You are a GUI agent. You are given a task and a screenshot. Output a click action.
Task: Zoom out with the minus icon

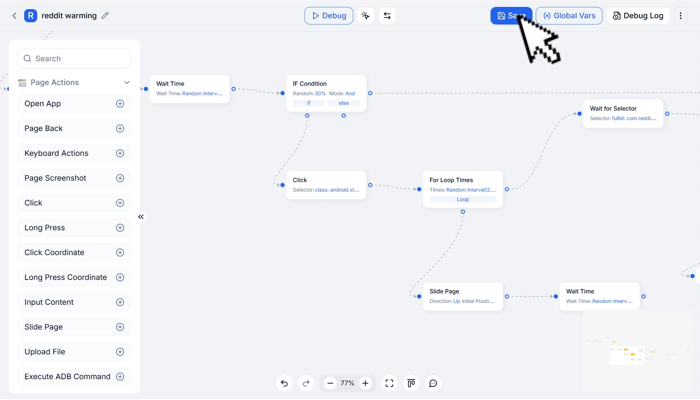(330, 383)
